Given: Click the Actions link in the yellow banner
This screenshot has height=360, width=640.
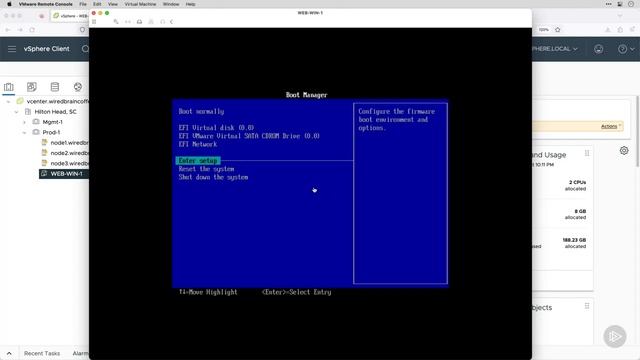Looking at the screenshot, I should pos(609,127).
